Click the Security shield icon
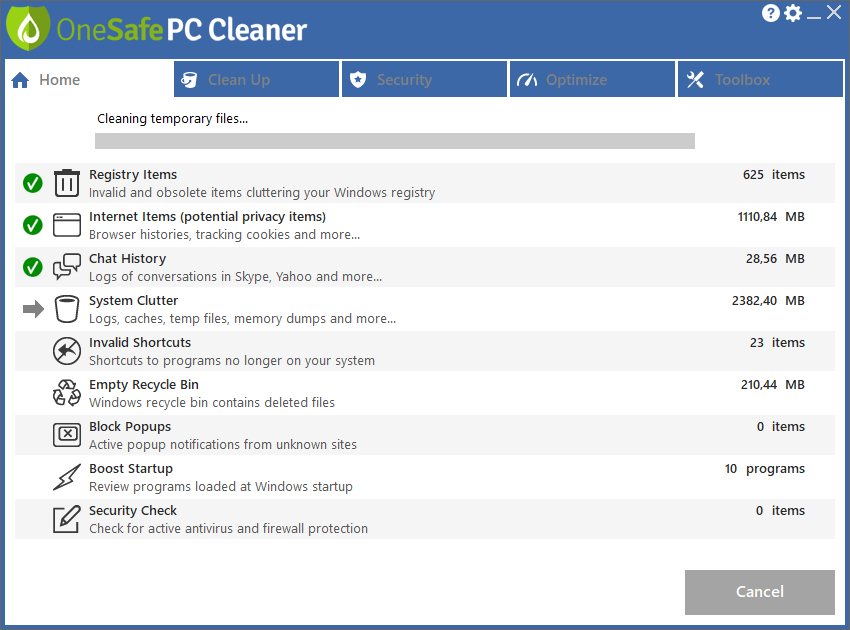The width and height of the screenshot is (850, 630). click(x=358, y=80)
